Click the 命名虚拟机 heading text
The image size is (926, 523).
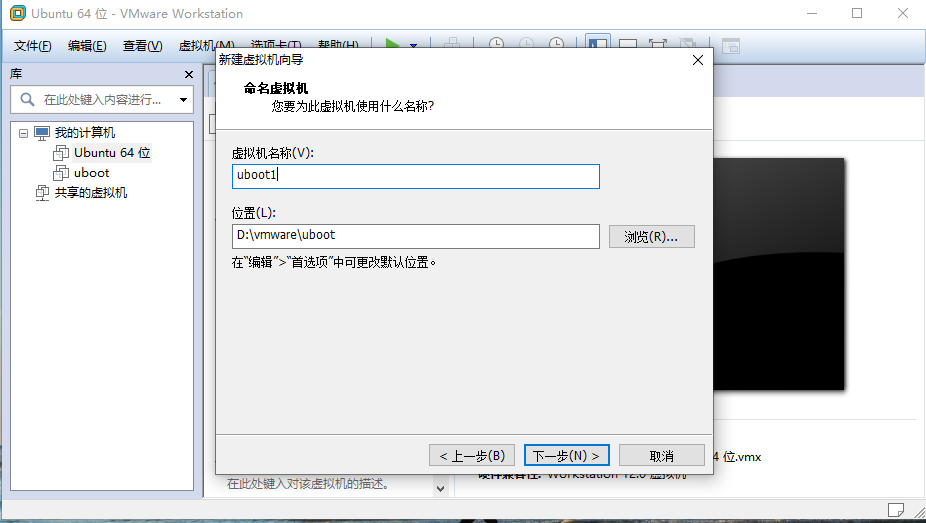click(x=276, y=89)
